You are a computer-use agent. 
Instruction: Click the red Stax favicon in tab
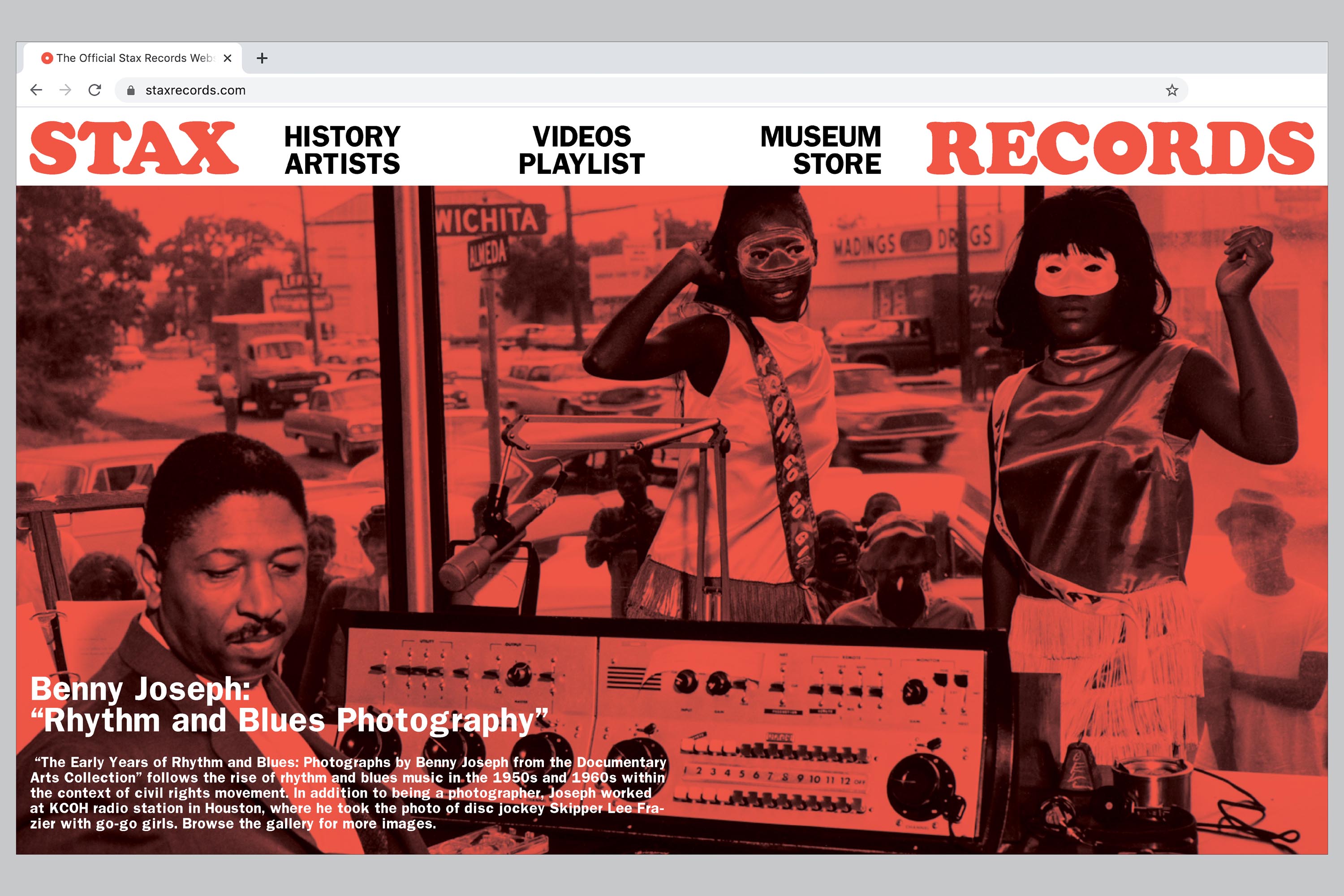[47, 58]
